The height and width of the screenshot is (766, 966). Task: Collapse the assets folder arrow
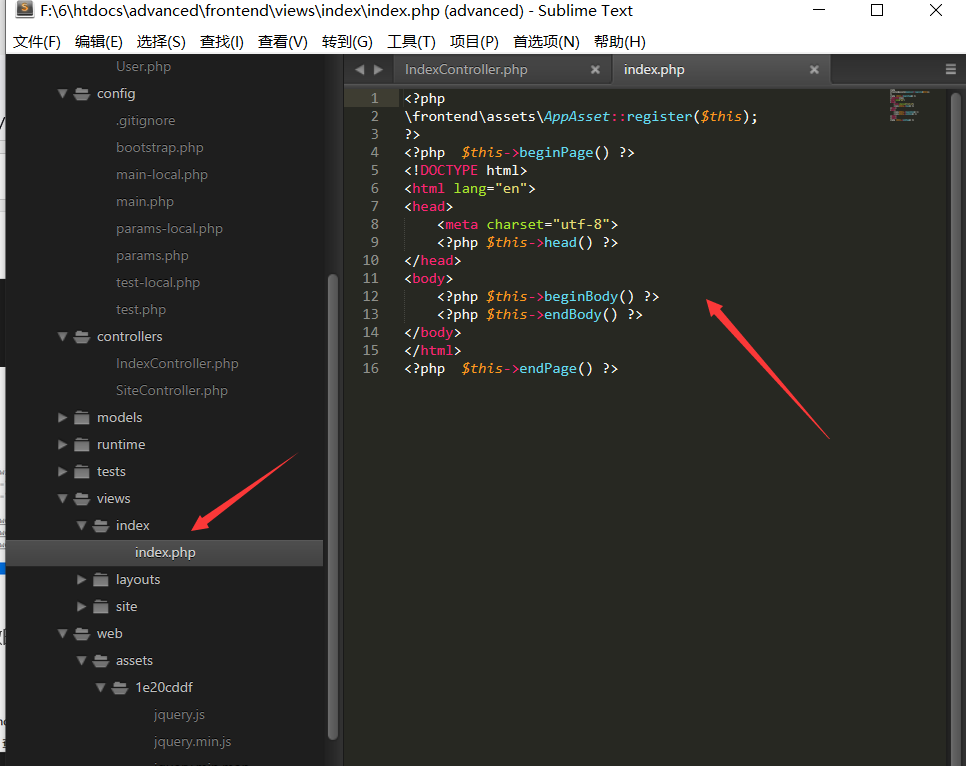coord(81,661)
